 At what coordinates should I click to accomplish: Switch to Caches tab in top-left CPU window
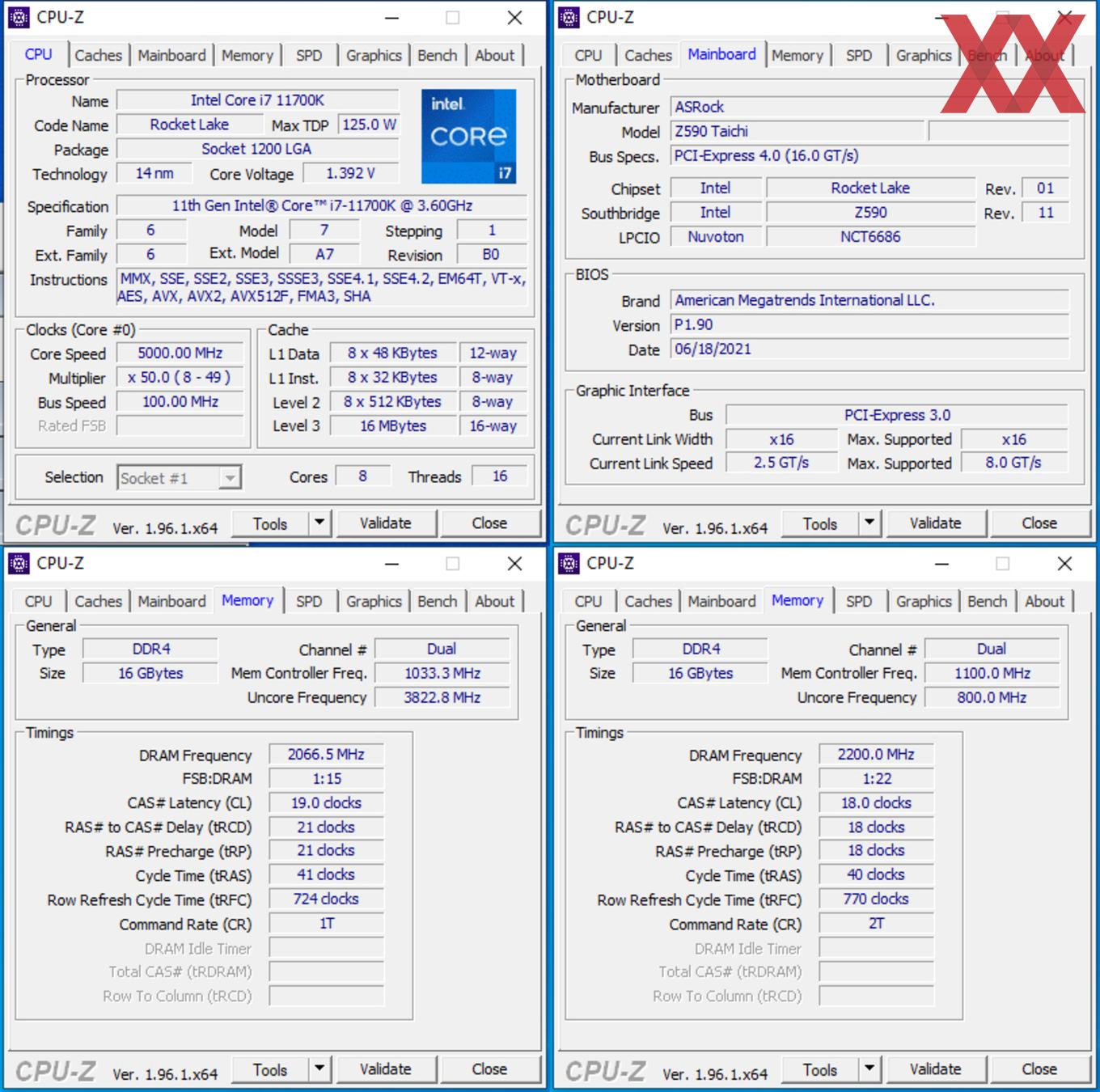point(98,55)
